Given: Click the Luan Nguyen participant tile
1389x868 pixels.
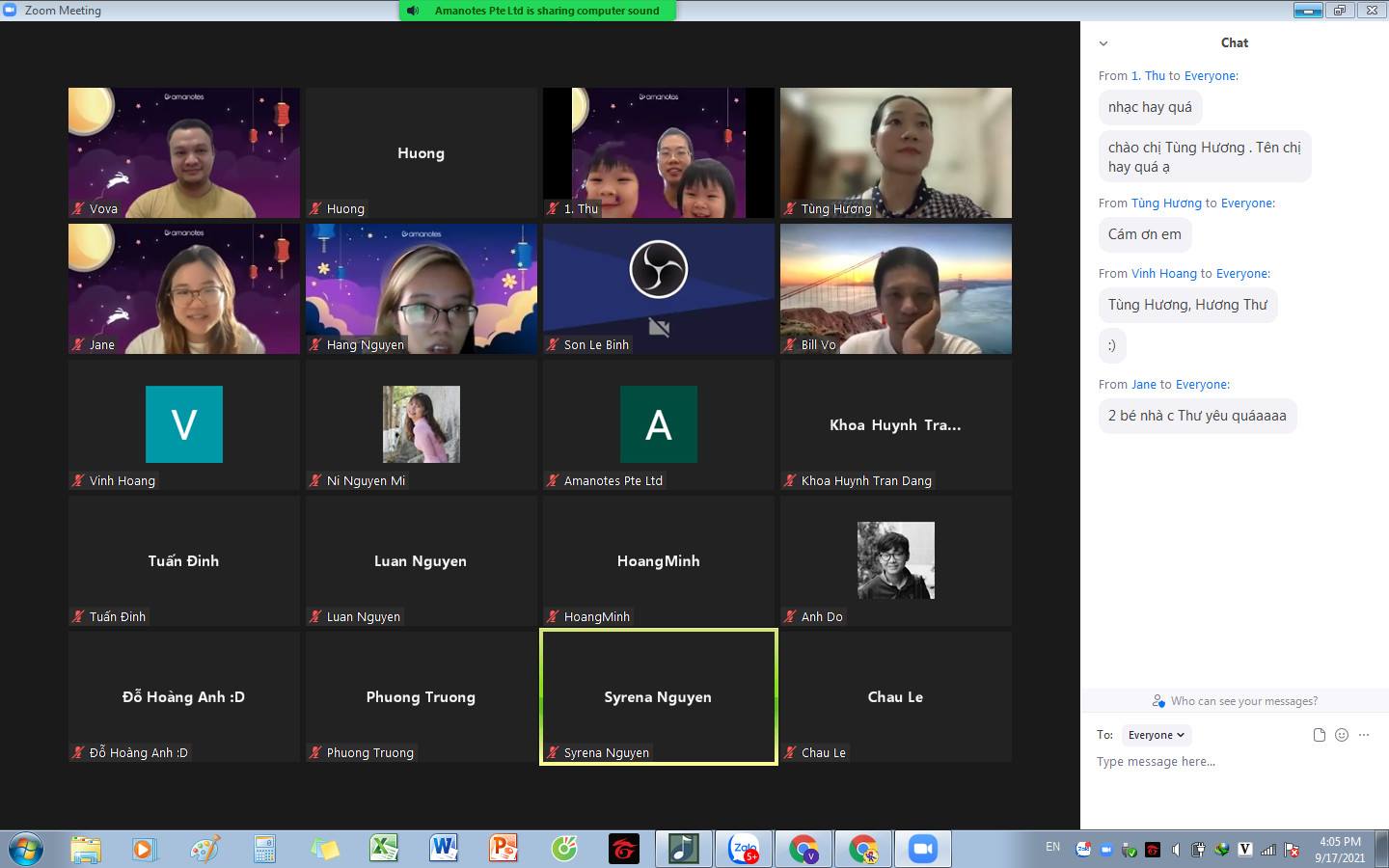Looking at the screenshot, I should (x=422, y=560).
